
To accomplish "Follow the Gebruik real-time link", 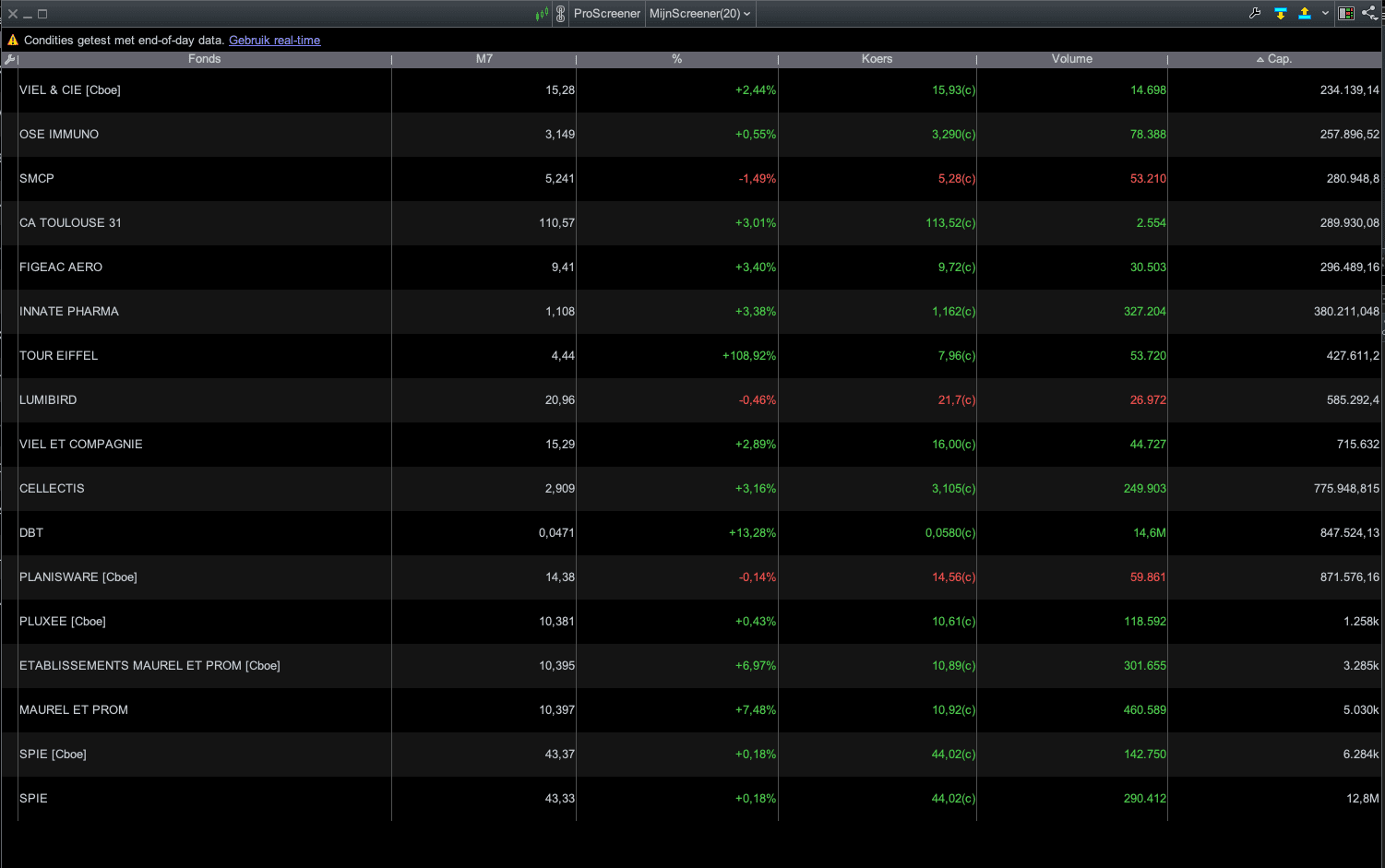I will point(274,41).
